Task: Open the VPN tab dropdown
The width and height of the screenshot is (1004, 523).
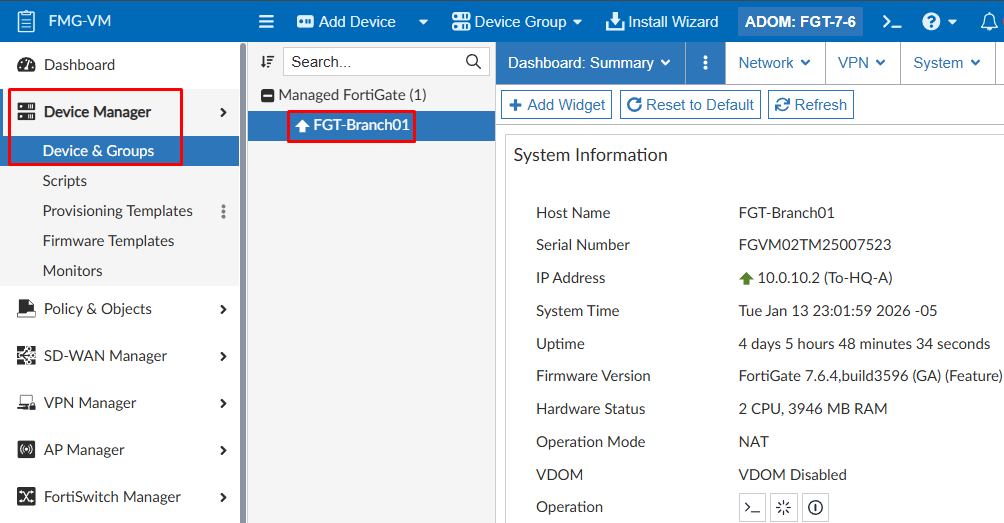Action: (x=862, y=63)
